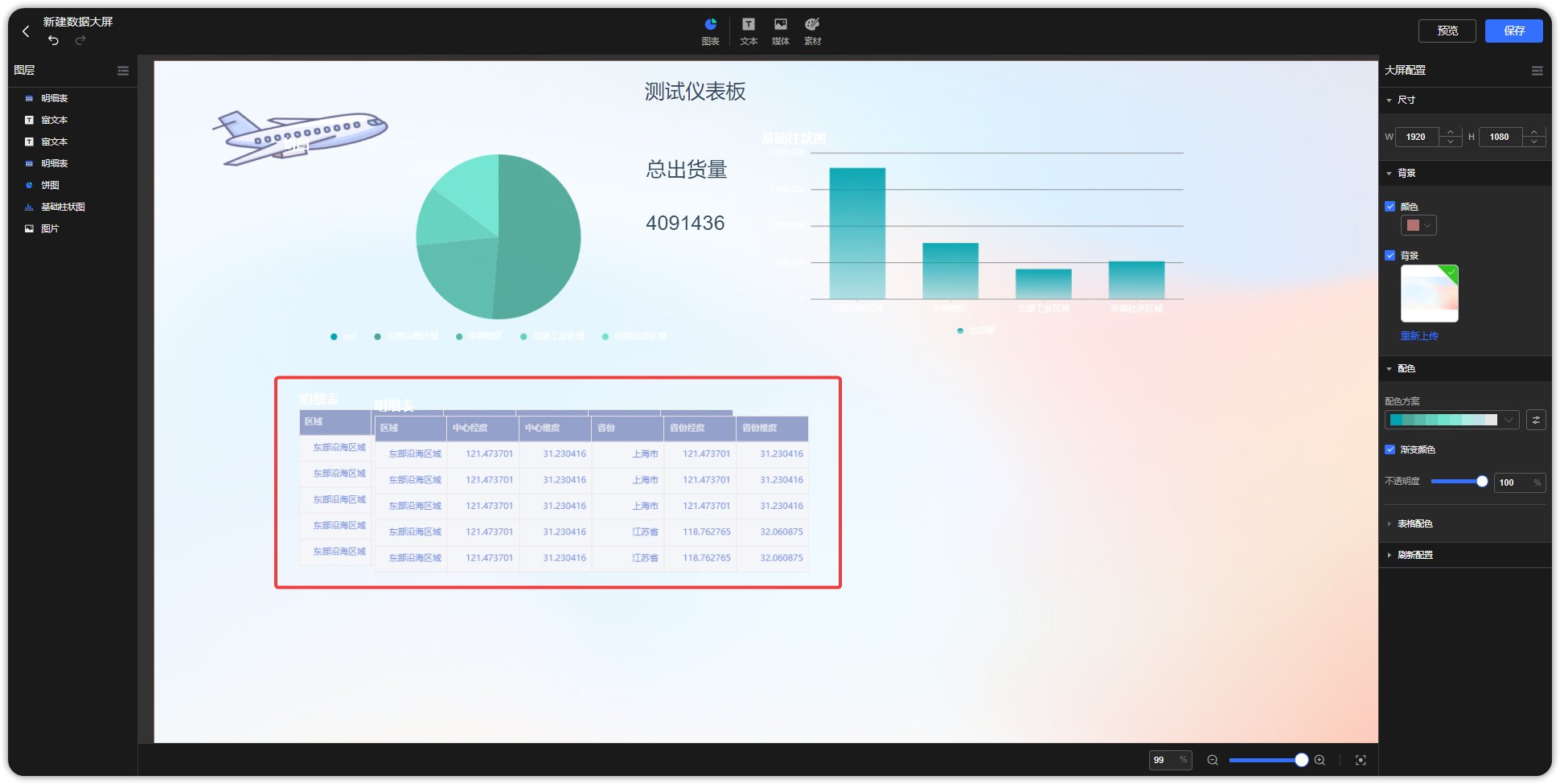Viewport: 1560px width, 784px height.
Task: Toggle the 颜色 background color checkbox
Action: [1390, 207]
